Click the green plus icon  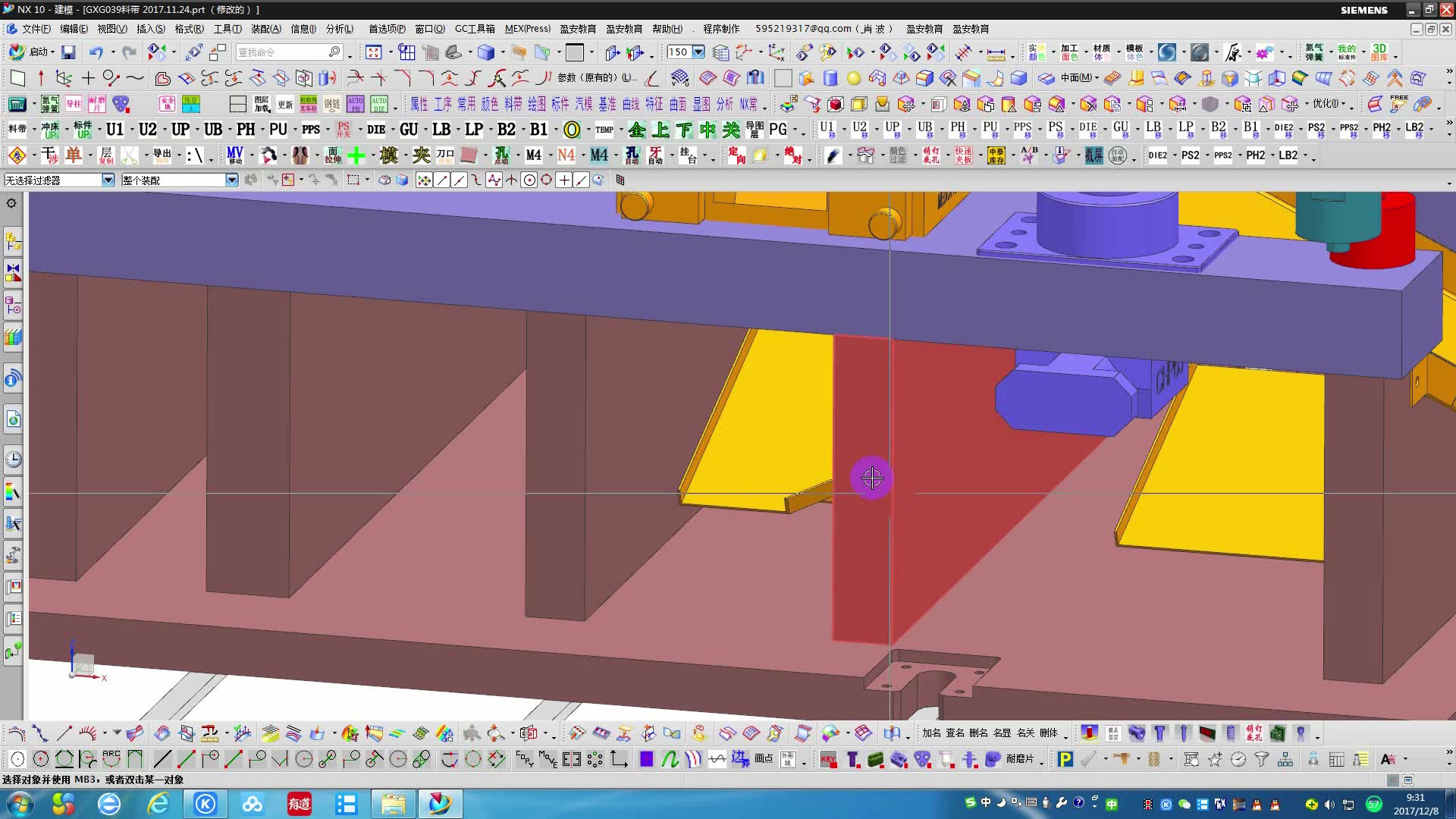[x=356, y=155]
